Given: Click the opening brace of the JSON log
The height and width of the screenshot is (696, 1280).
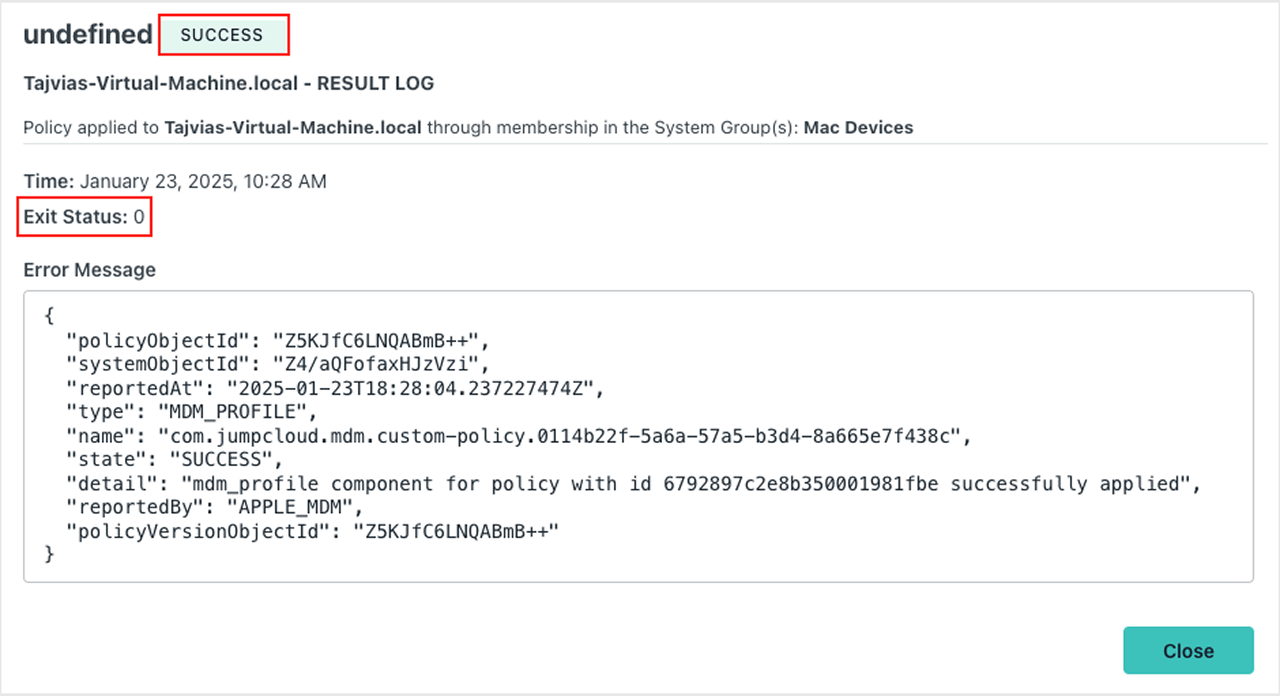Looking at the screenshot, I should pos(50,313).
